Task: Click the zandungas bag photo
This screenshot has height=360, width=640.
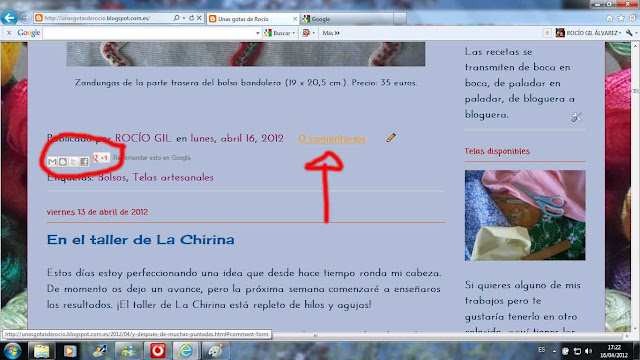Action: point(246,54)
